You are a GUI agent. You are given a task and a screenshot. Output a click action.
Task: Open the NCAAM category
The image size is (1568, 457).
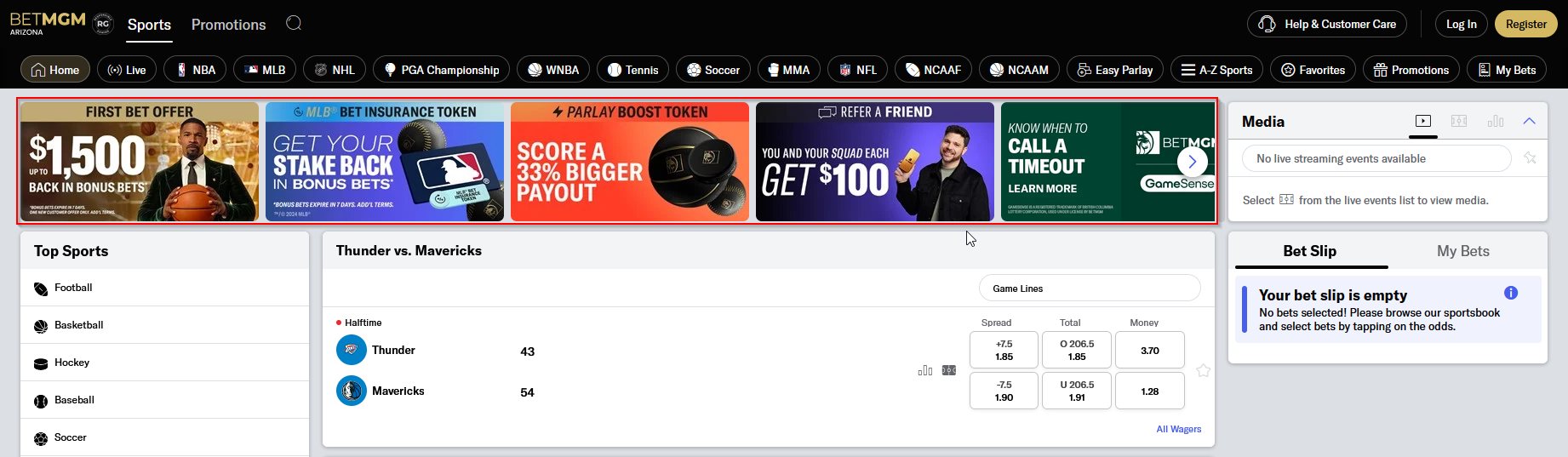1019,70
